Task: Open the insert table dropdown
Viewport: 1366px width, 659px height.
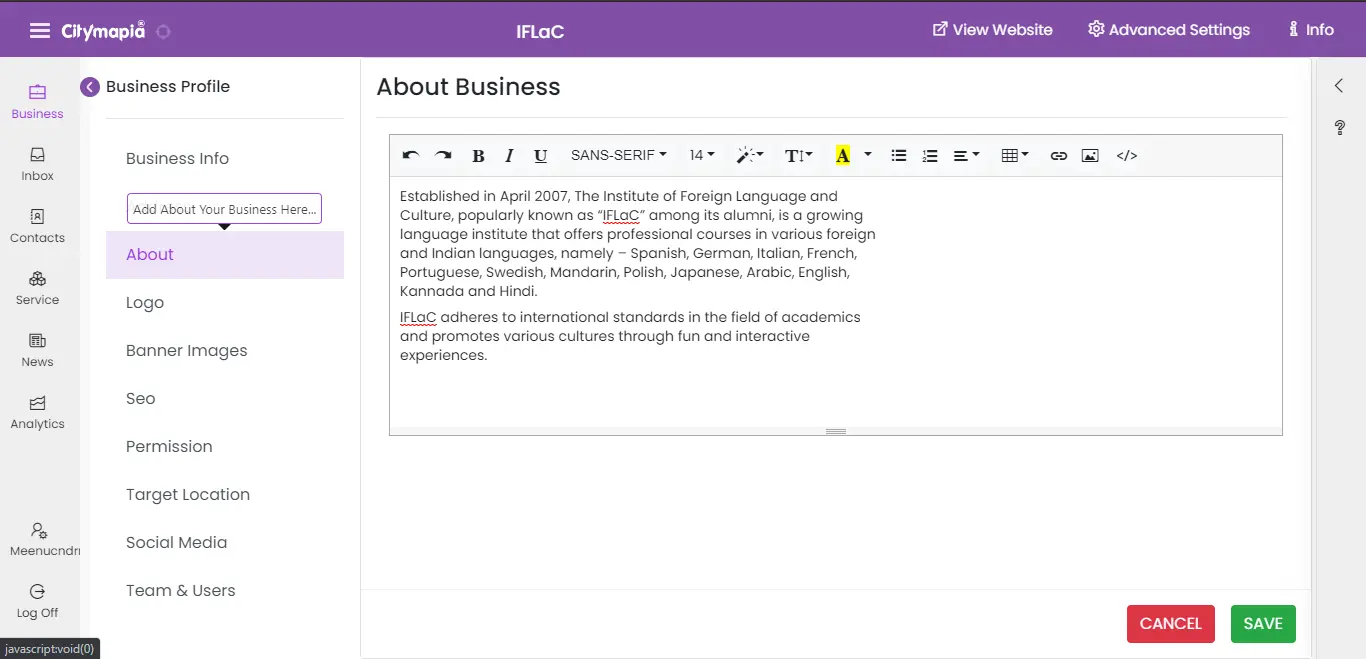Action: (1015, 155)
